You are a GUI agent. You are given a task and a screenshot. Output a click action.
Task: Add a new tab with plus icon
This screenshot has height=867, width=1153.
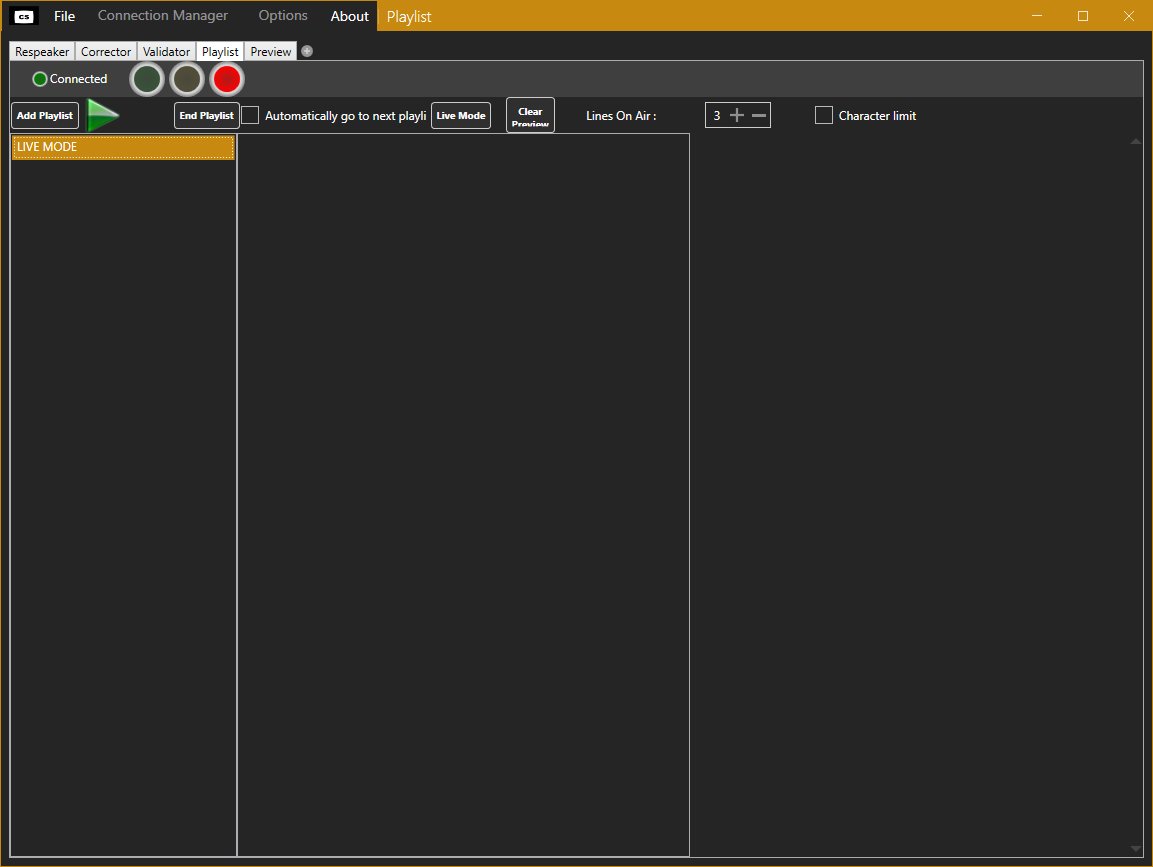click(x=307, y=52)
